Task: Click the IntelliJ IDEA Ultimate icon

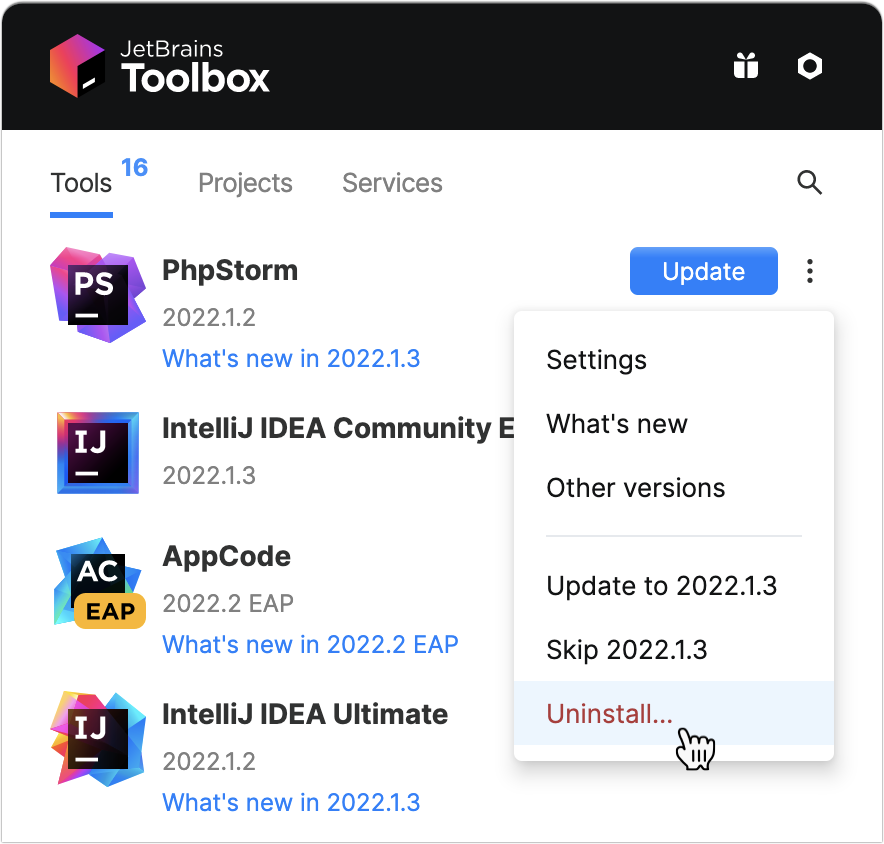Action: click(x=97, y=739)
